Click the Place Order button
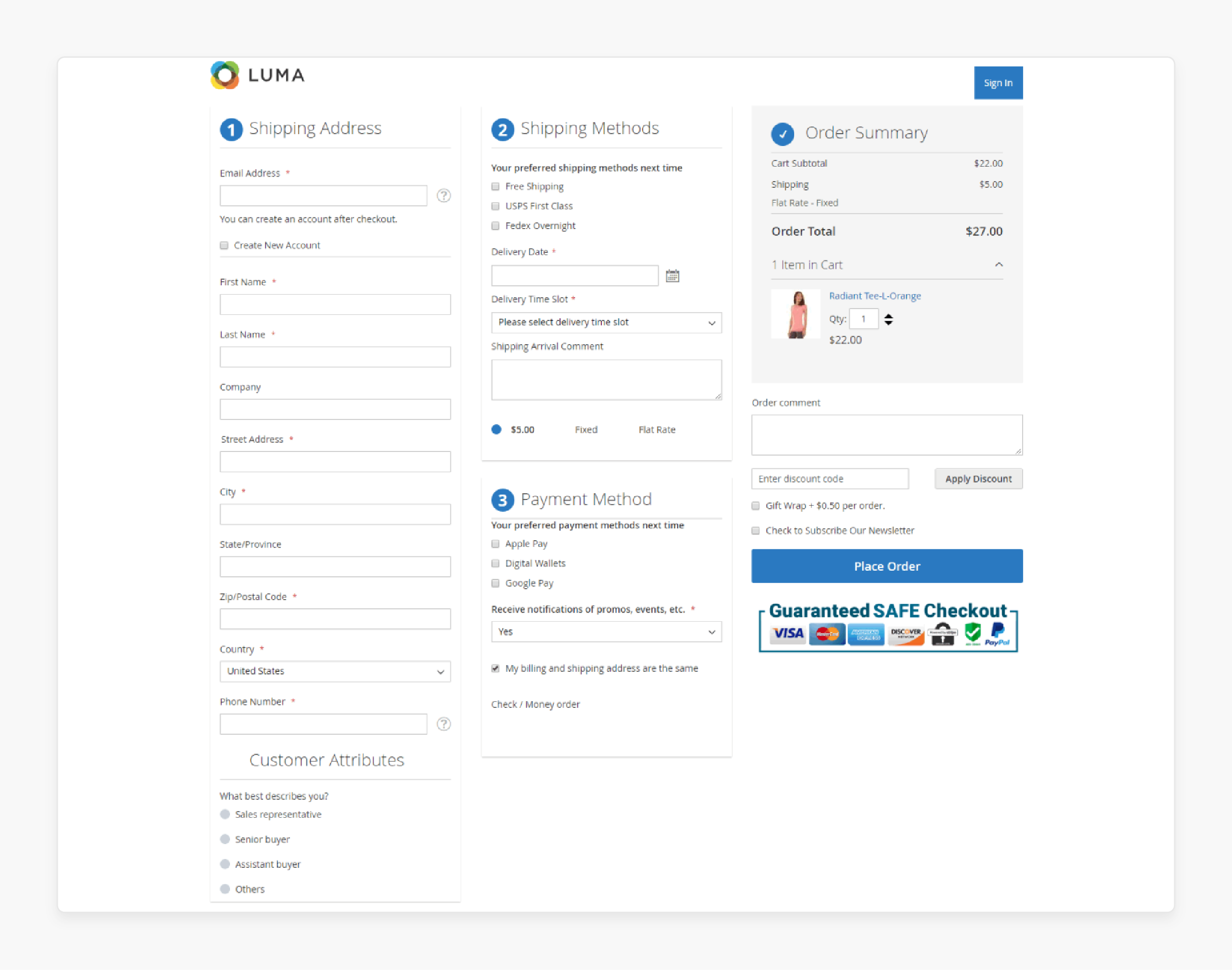Viewport: 1232px width, 970px height. [887, 566]
